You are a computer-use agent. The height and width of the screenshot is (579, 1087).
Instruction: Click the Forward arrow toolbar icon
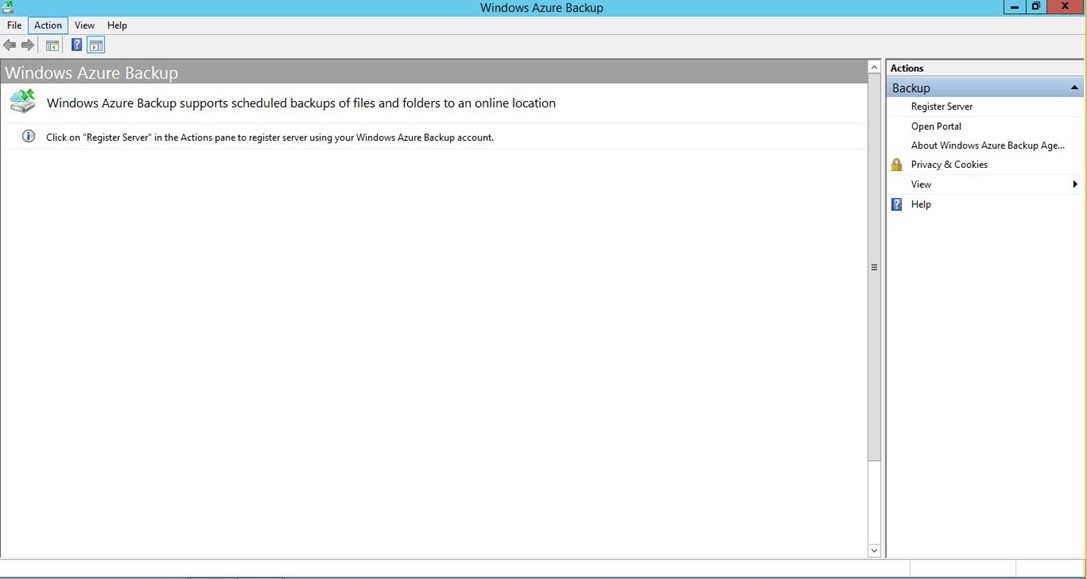[x=28, y=45]
